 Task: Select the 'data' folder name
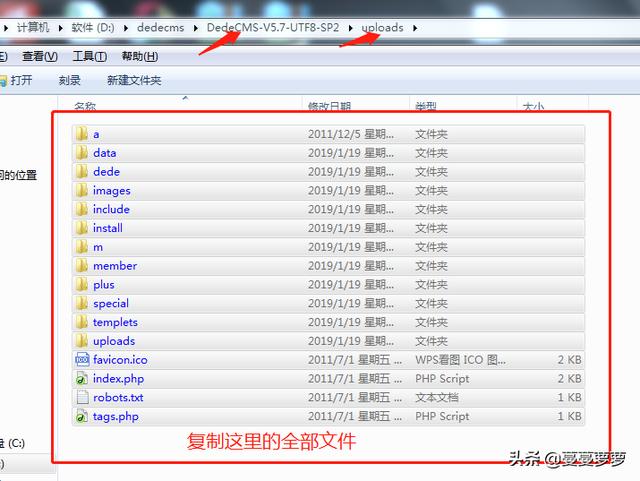[x=104, y=153]
